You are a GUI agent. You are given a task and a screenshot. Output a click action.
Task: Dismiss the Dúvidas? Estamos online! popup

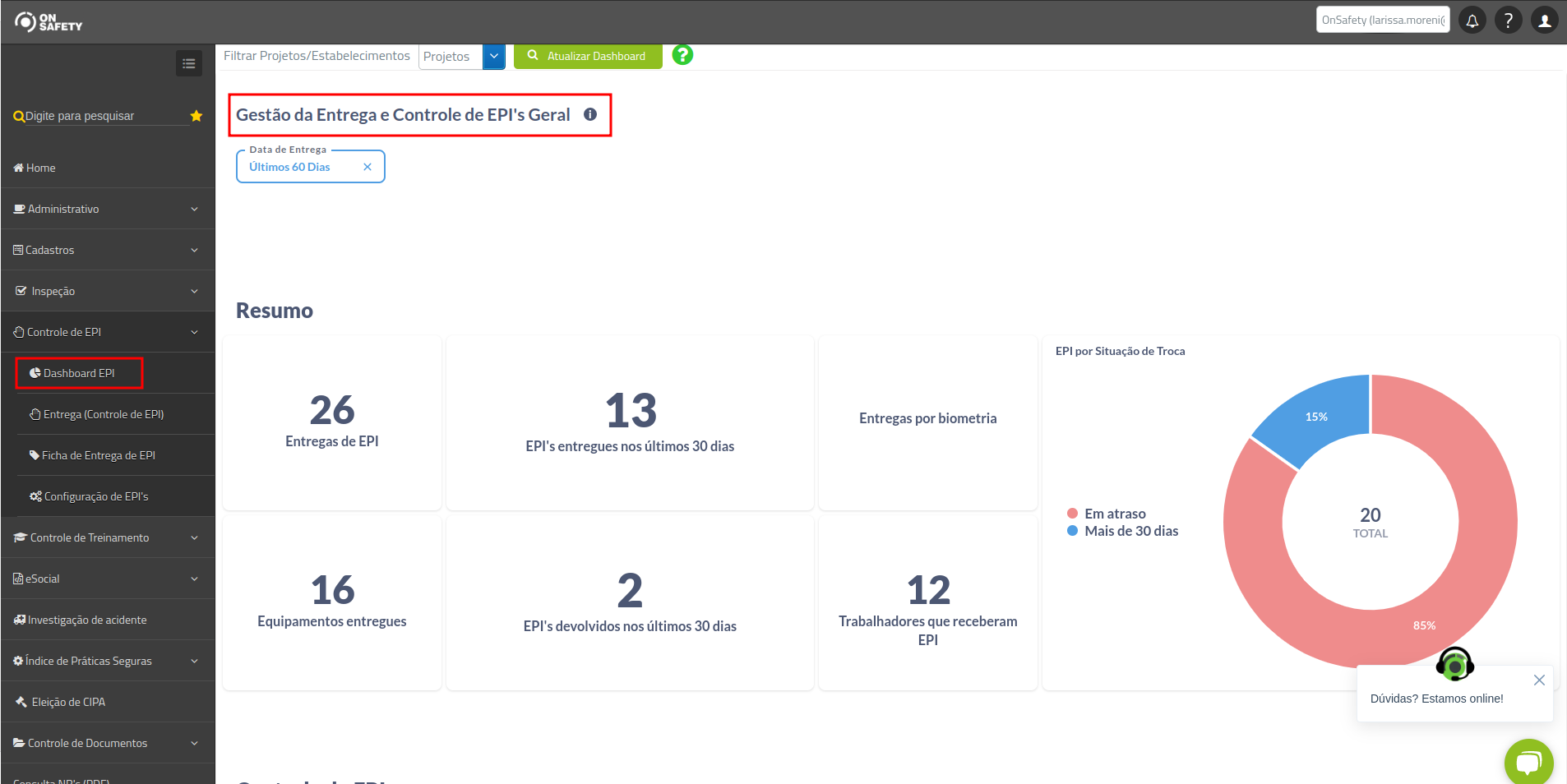[x=1539, y=680]
